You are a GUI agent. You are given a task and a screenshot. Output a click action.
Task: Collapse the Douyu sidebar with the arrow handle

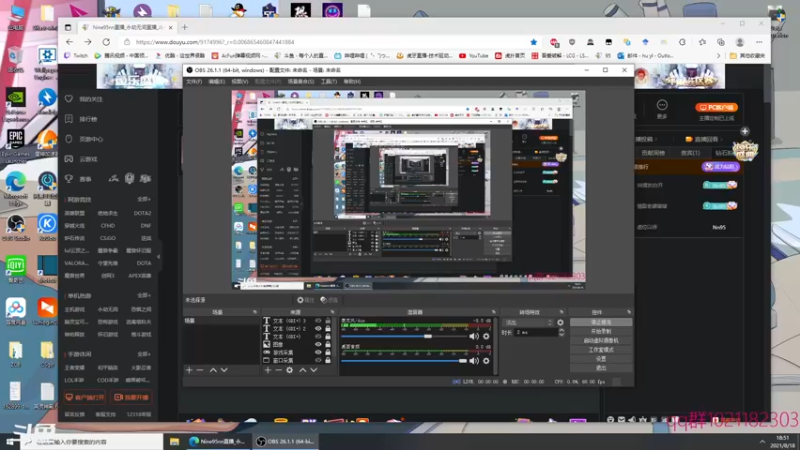(159, 257)
